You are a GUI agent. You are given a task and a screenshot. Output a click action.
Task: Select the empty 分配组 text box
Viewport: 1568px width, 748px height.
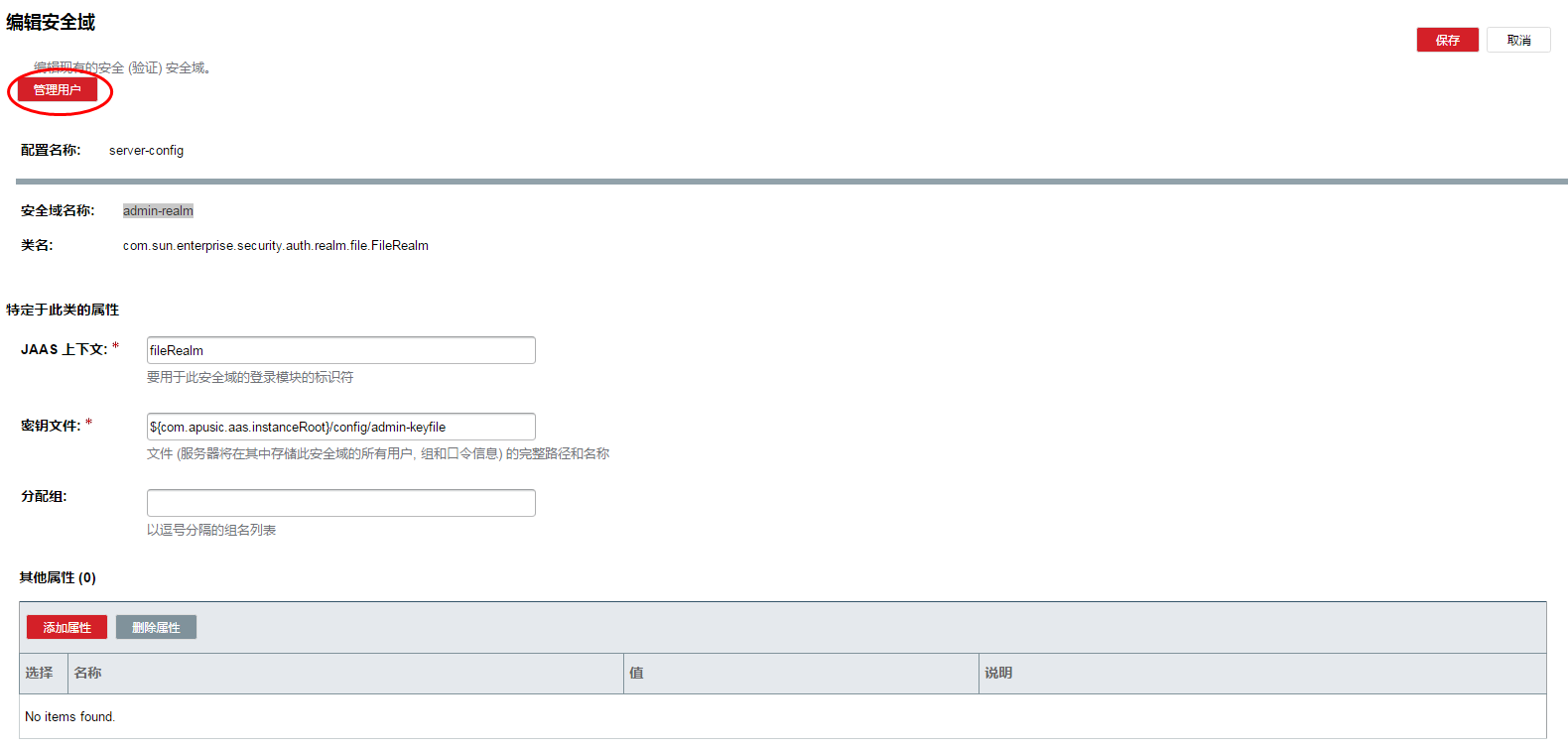pos(340,503)
